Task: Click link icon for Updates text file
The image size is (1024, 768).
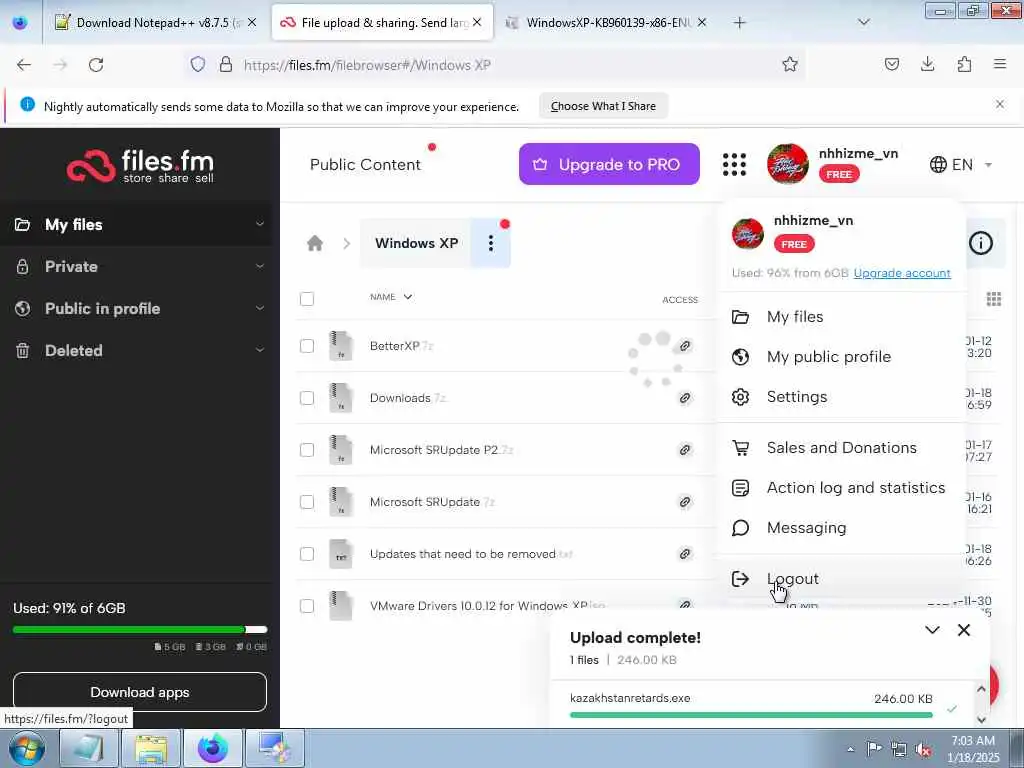Action: (x=684, y=554)
